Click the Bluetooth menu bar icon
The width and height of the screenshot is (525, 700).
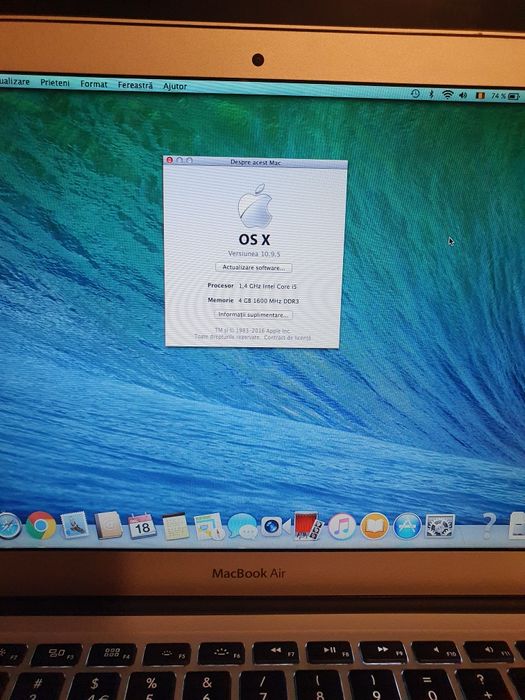coord(431,94)
